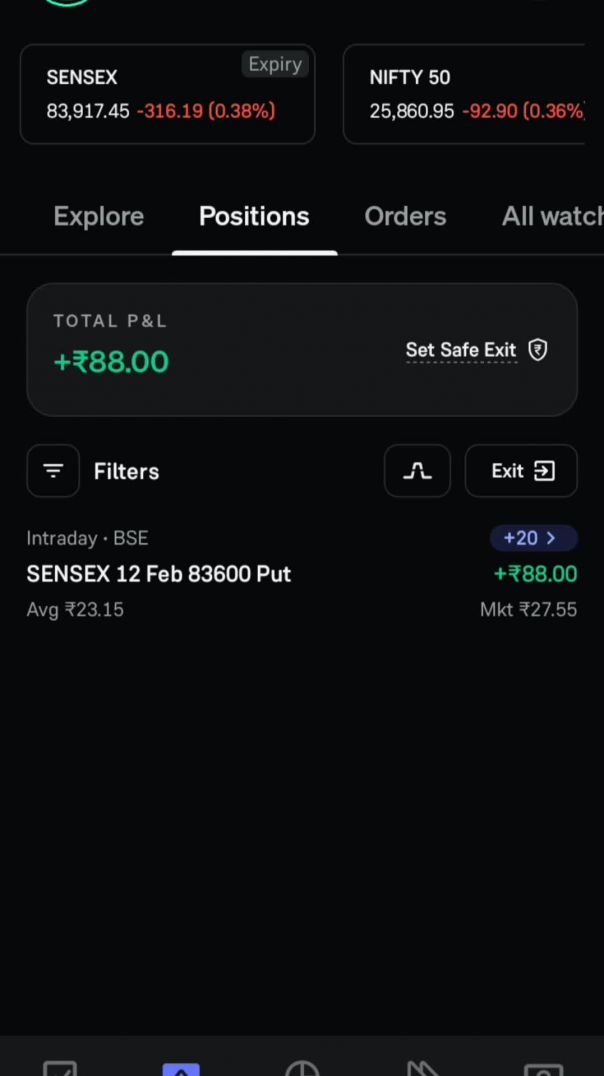Switch to the Orders tab
604x1076 pixels.
[405, 217]
